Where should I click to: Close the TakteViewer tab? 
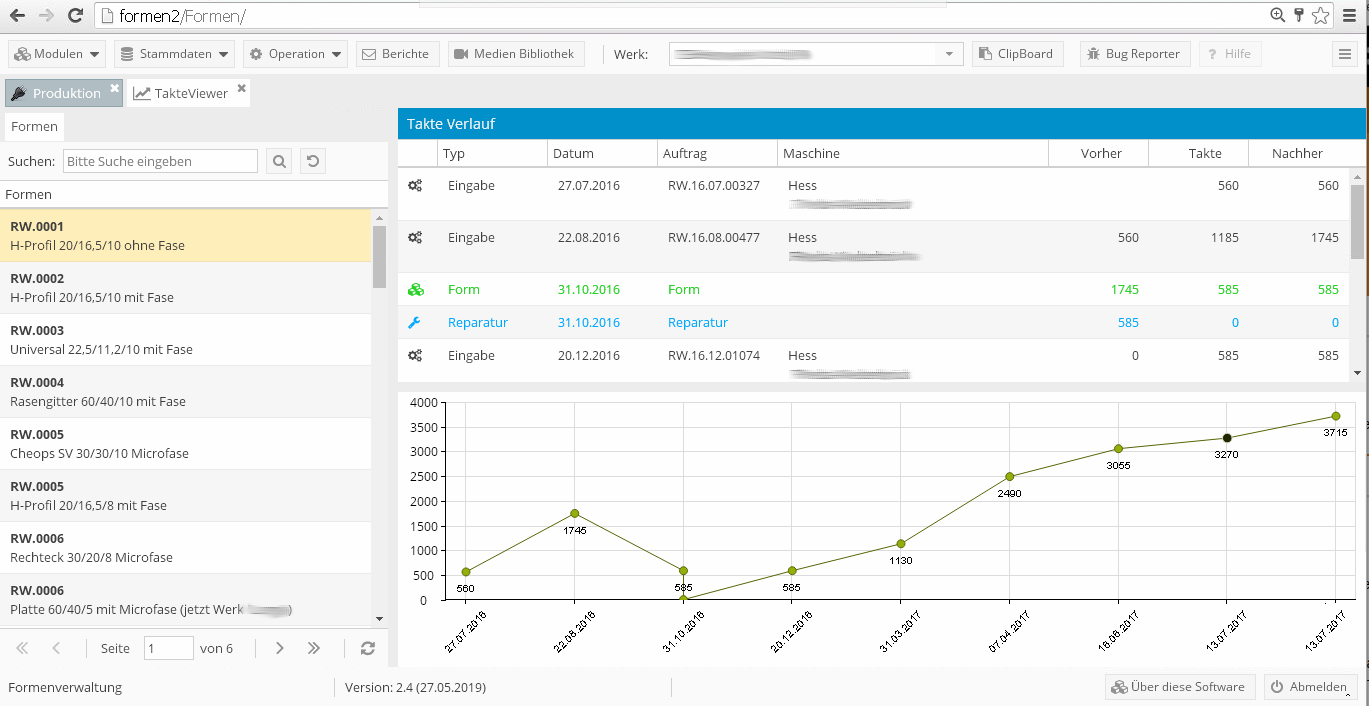coord(242,88)
